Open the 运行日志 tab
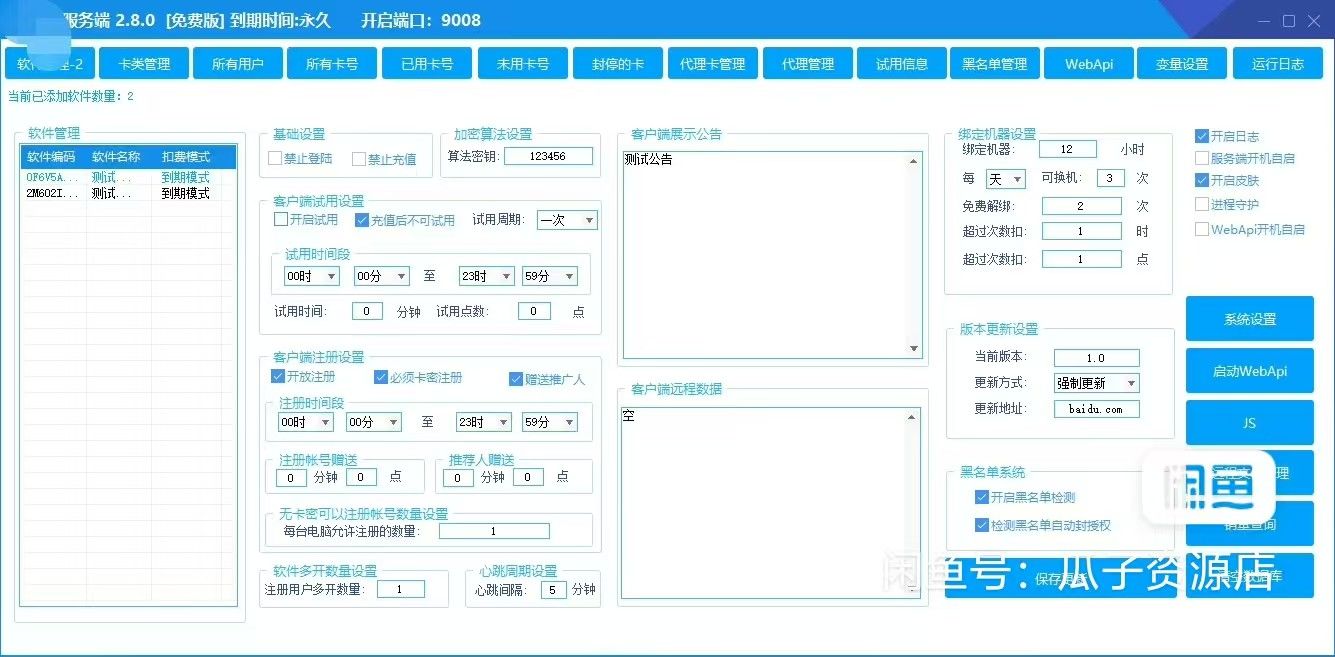This screenshot has width=1335, height=657. point(1277,62)
